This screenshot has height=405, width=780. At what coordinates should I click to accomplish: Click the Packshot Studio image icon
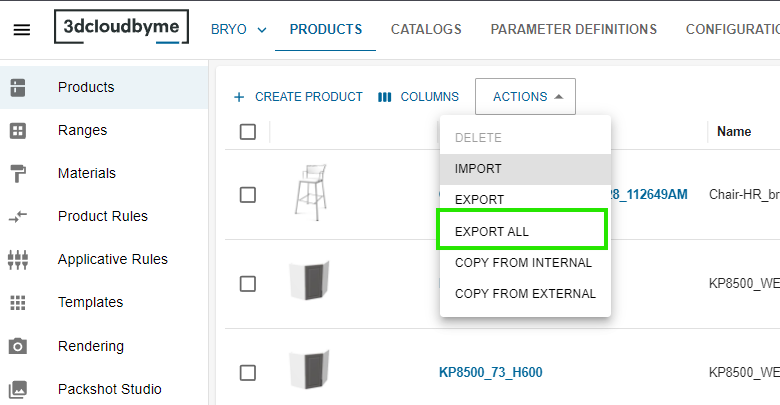coord(18,389)
